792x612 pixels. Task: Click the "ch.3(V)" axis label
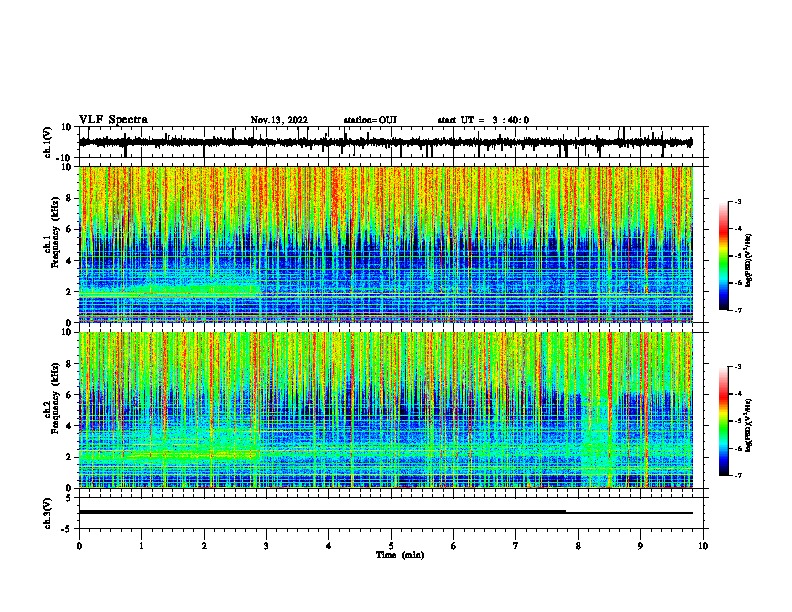tap(48, 513)
